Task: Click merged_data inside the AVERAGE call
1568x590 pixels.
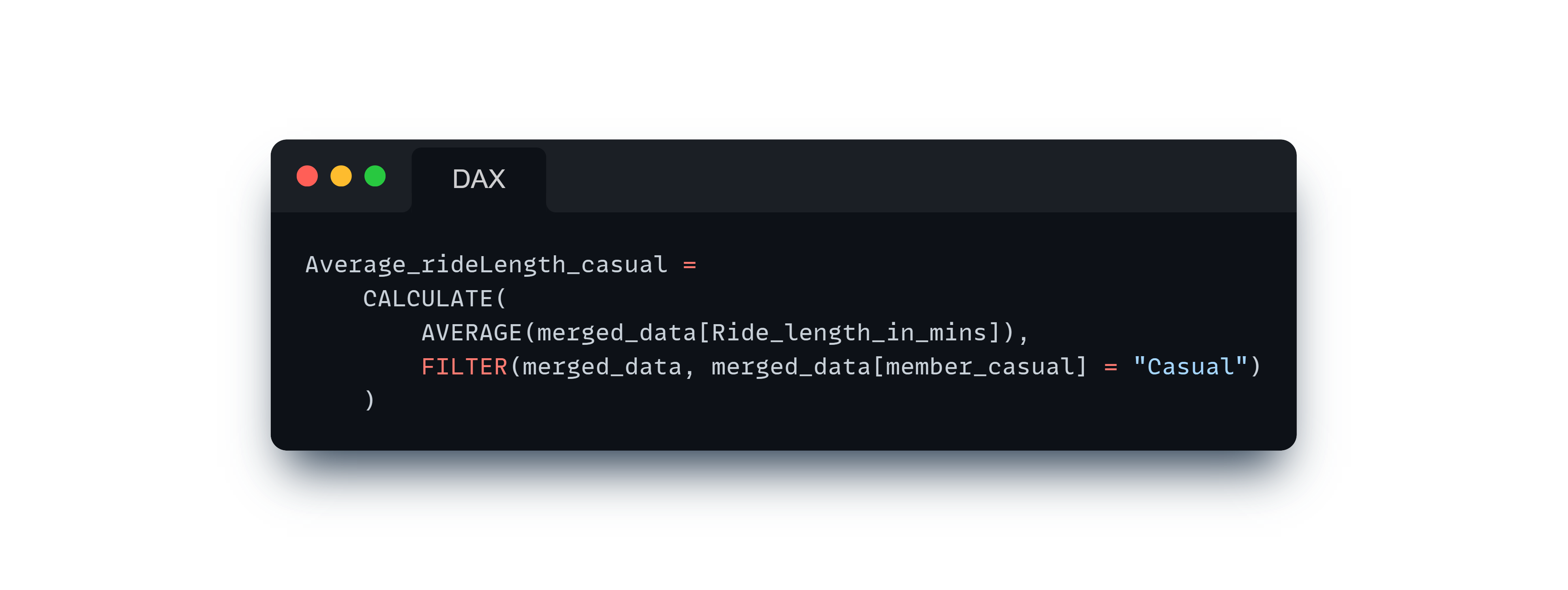Action: click(617, 333)
